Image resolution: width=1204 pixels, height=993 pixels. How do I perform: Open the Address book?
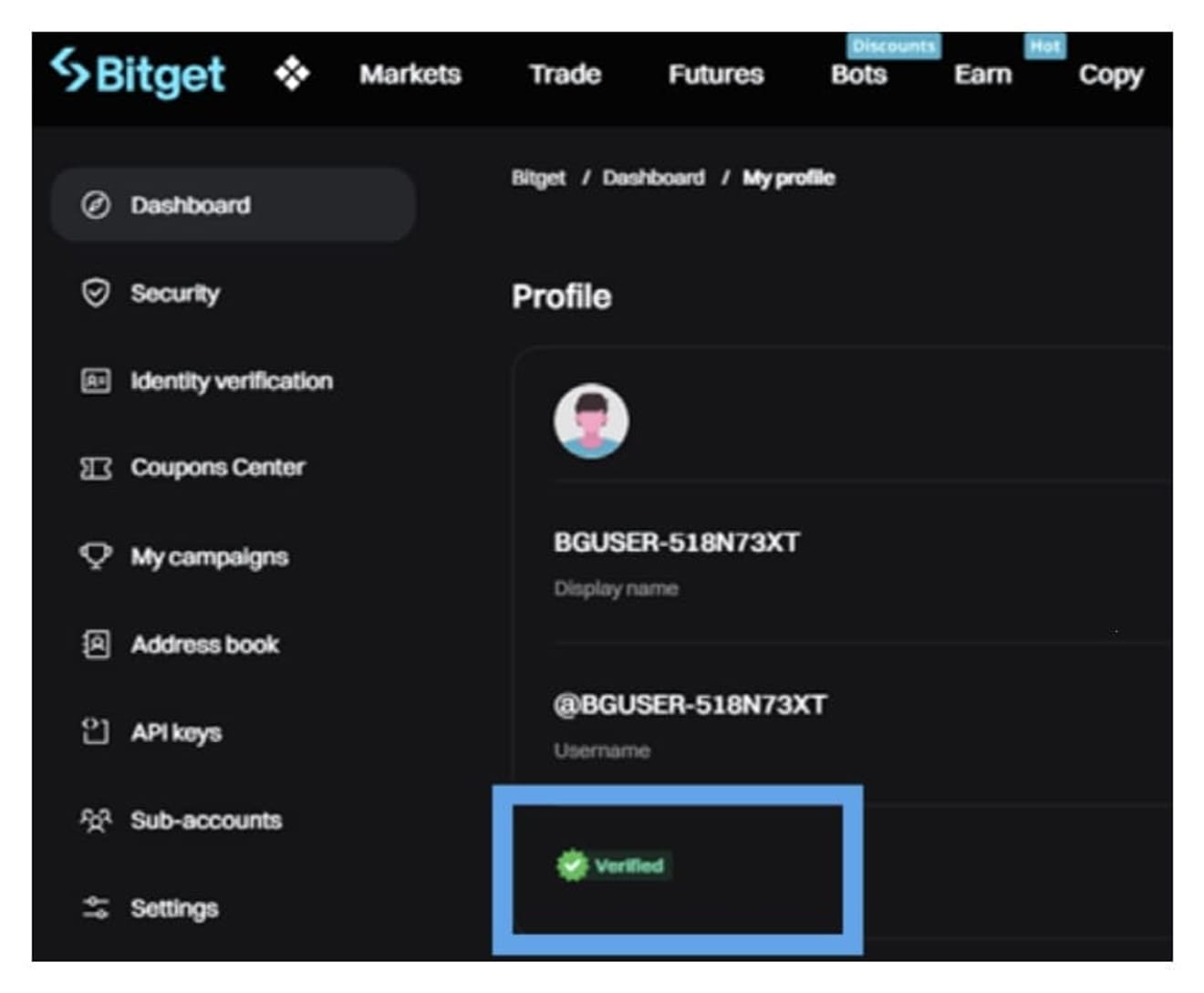coord(205,645)
